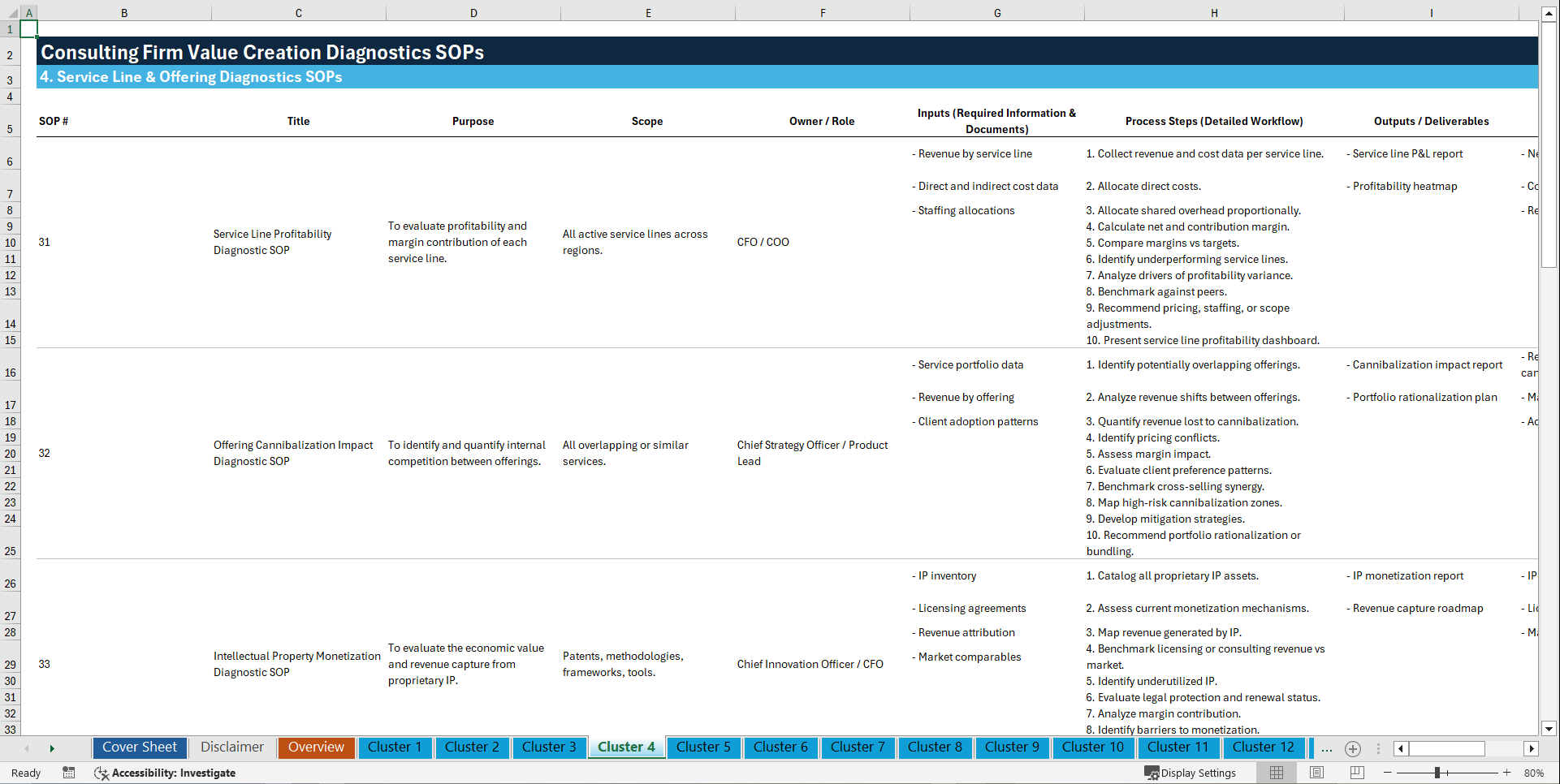The height and width of the screenshot is (784, 1560).
Task: Click the next-sheet navigation arrow
Action: [52, 749]
